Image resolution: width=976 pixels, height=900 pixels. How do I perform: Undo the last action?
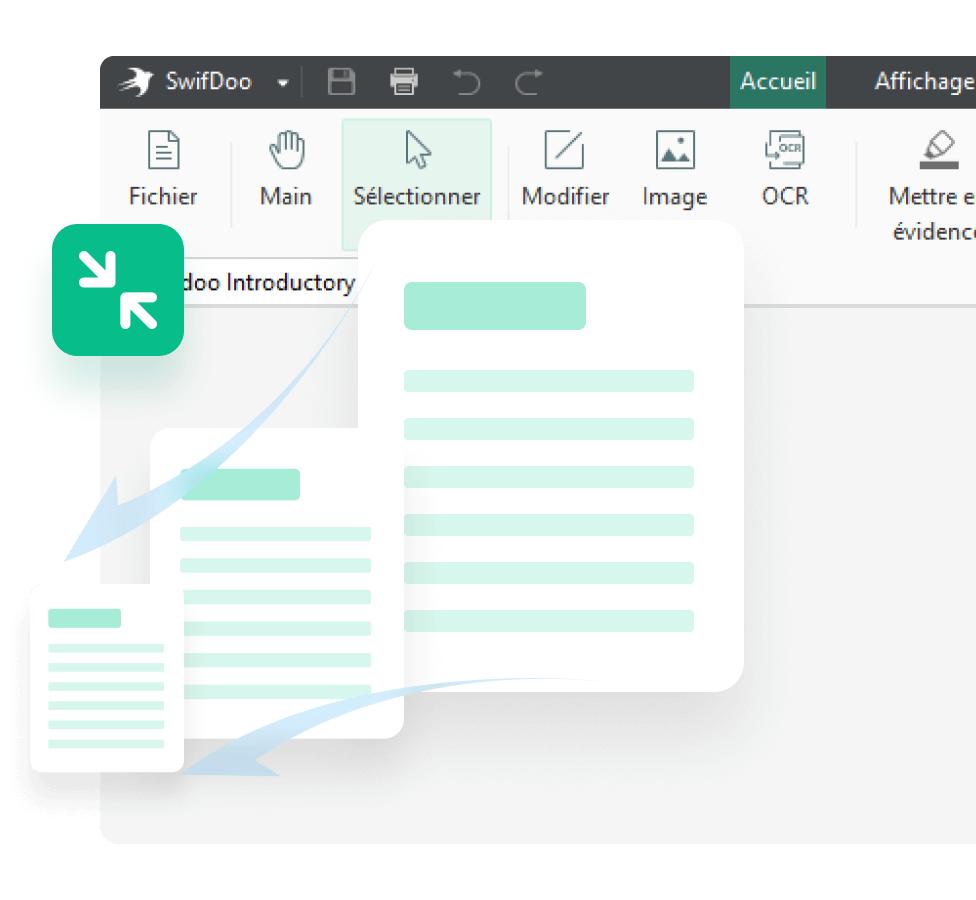click(x=466, y=82)
